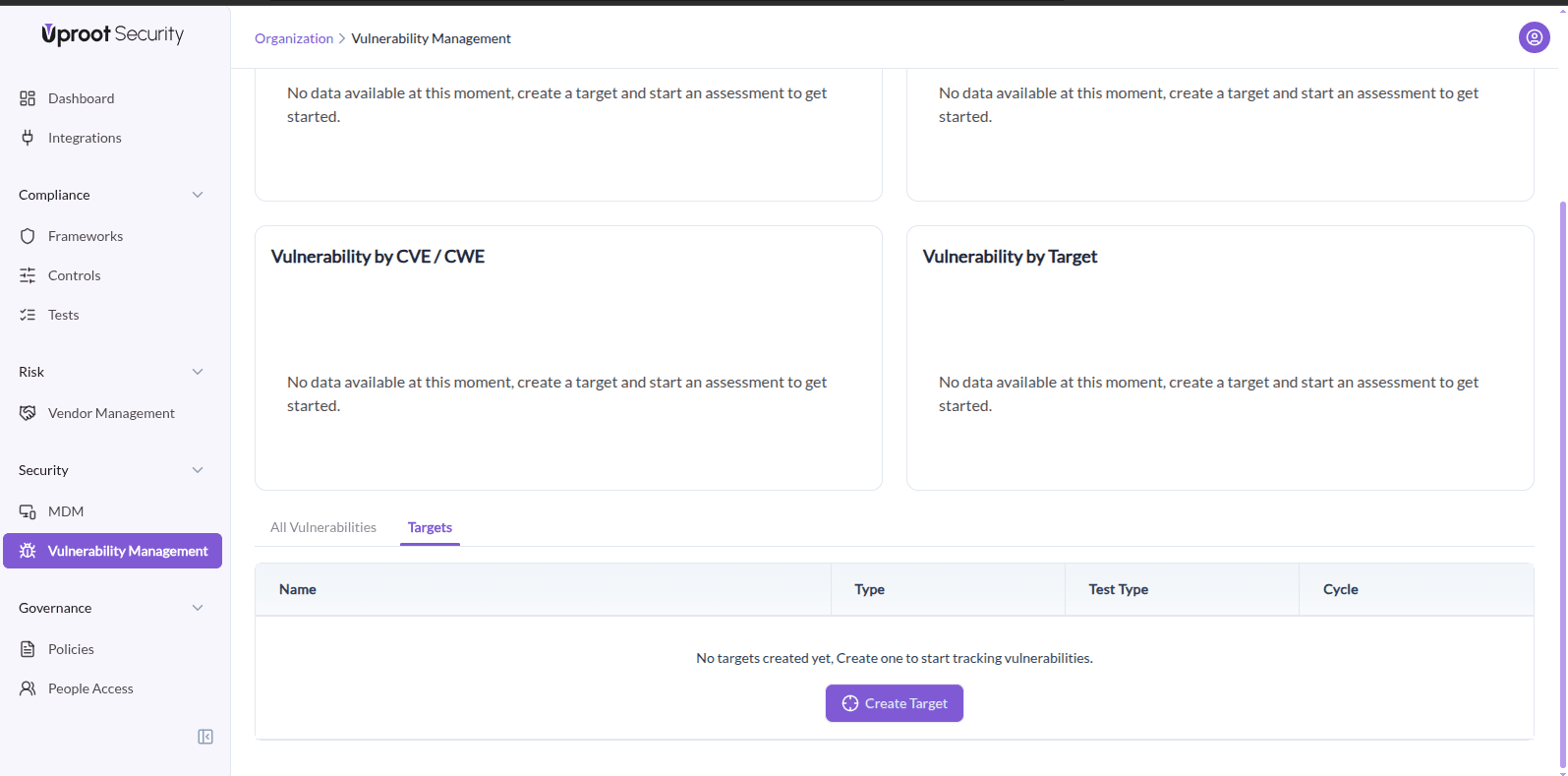
Task: Open the user profile avatar icon
Action: [x=1534, y=38]
